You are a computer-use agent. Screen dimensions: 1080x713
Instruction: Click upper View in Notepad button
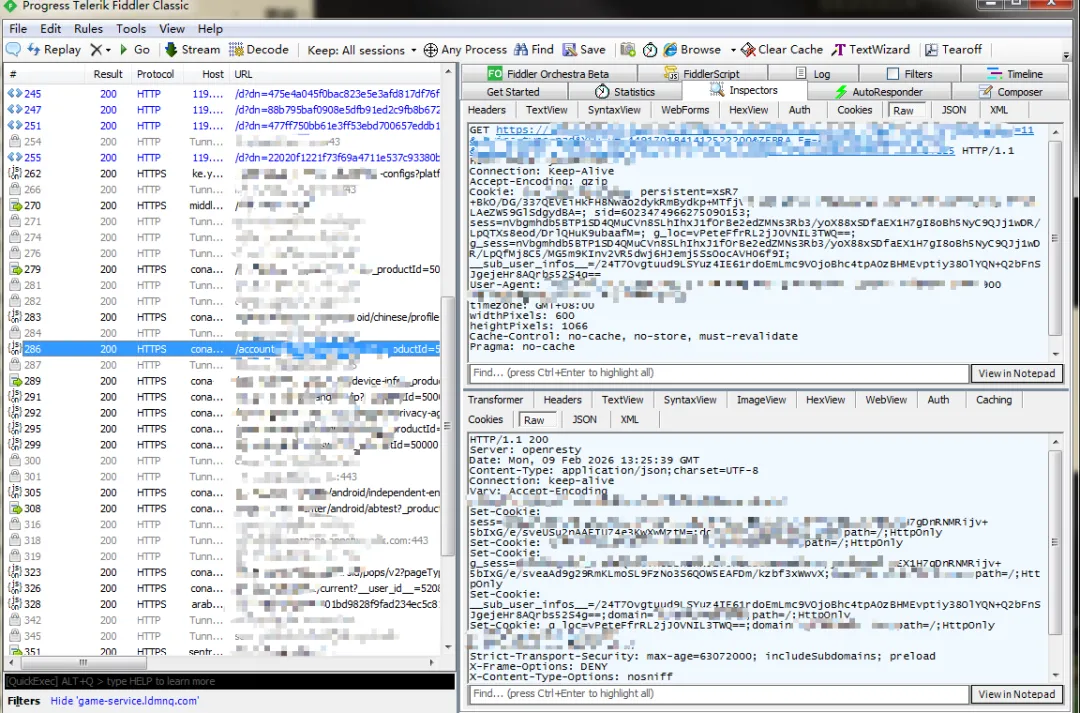(x=1017, y=373)
